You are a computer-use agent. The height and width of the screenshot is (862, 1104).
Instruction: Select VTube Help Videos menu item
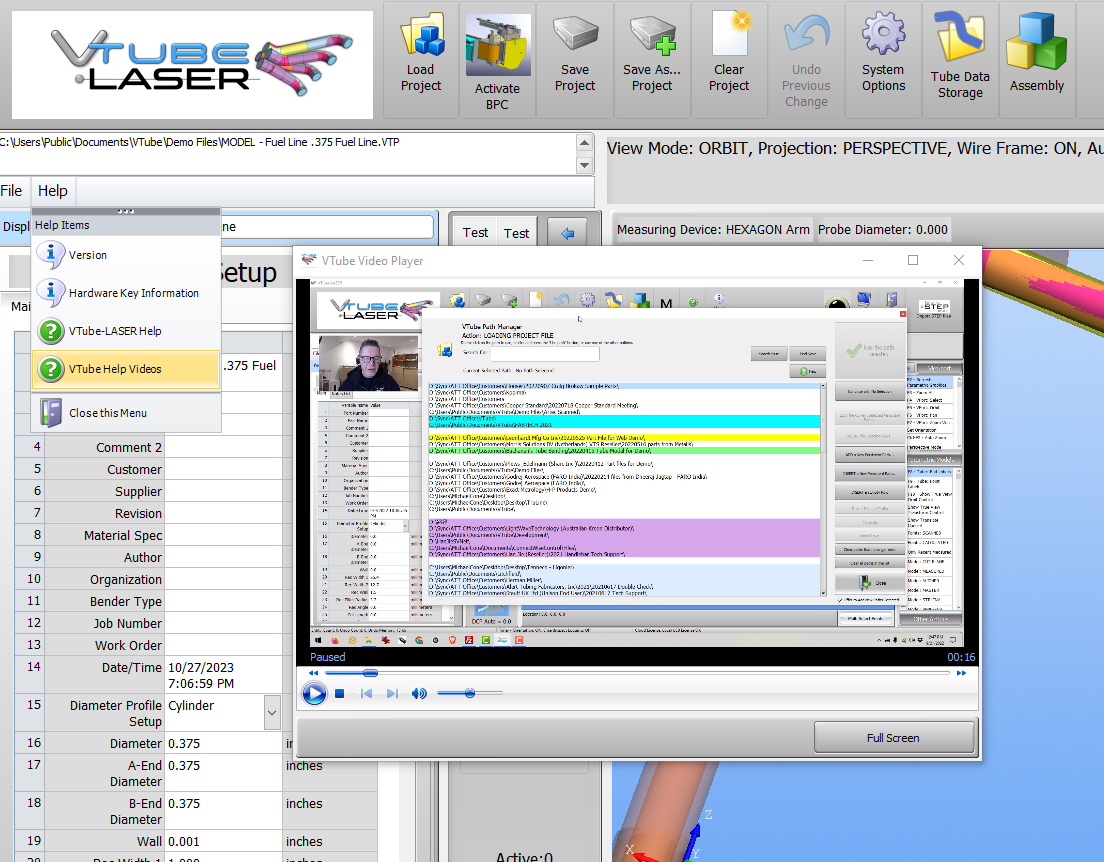pos(126,369)
